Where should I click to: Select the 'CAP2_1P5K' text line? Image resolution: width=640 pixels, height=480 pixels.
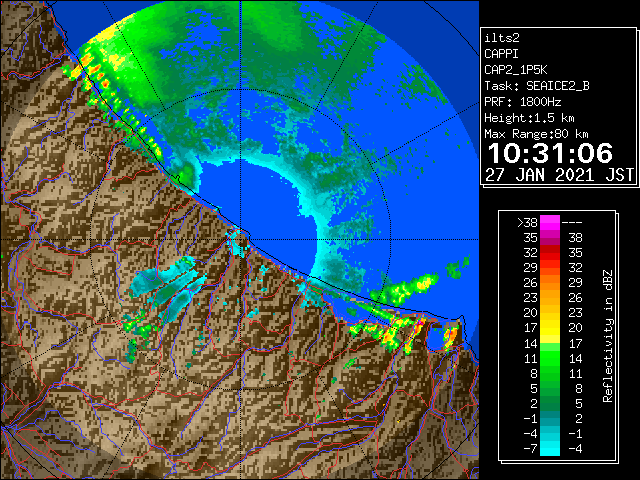[516, 70]
